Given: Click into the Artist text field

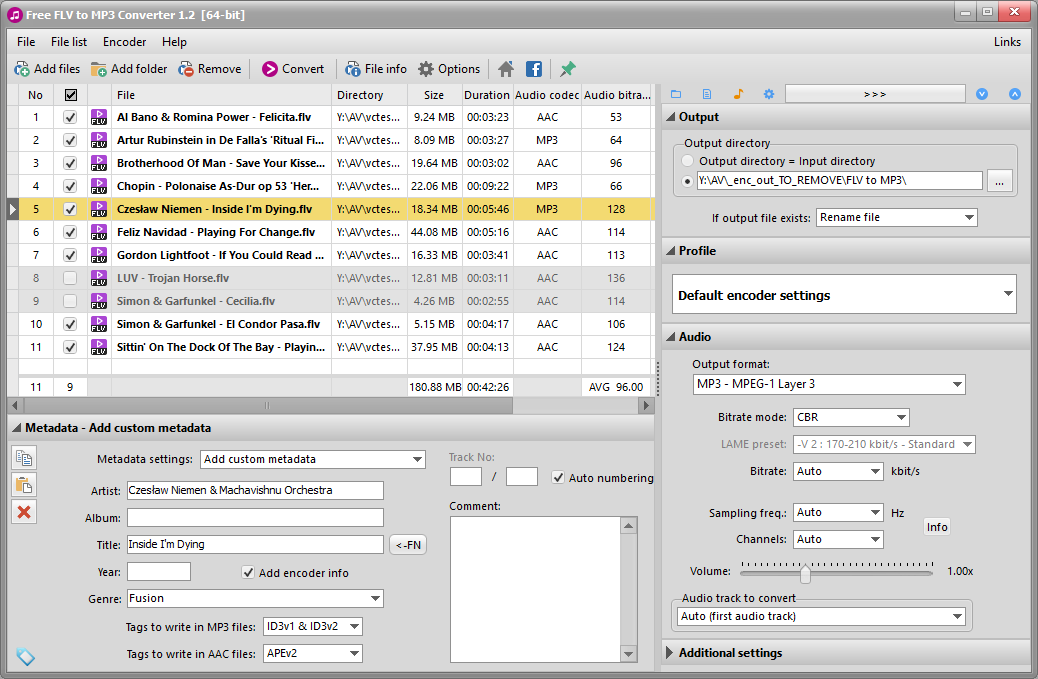Looking at the screenshot, I should [255, 490].
